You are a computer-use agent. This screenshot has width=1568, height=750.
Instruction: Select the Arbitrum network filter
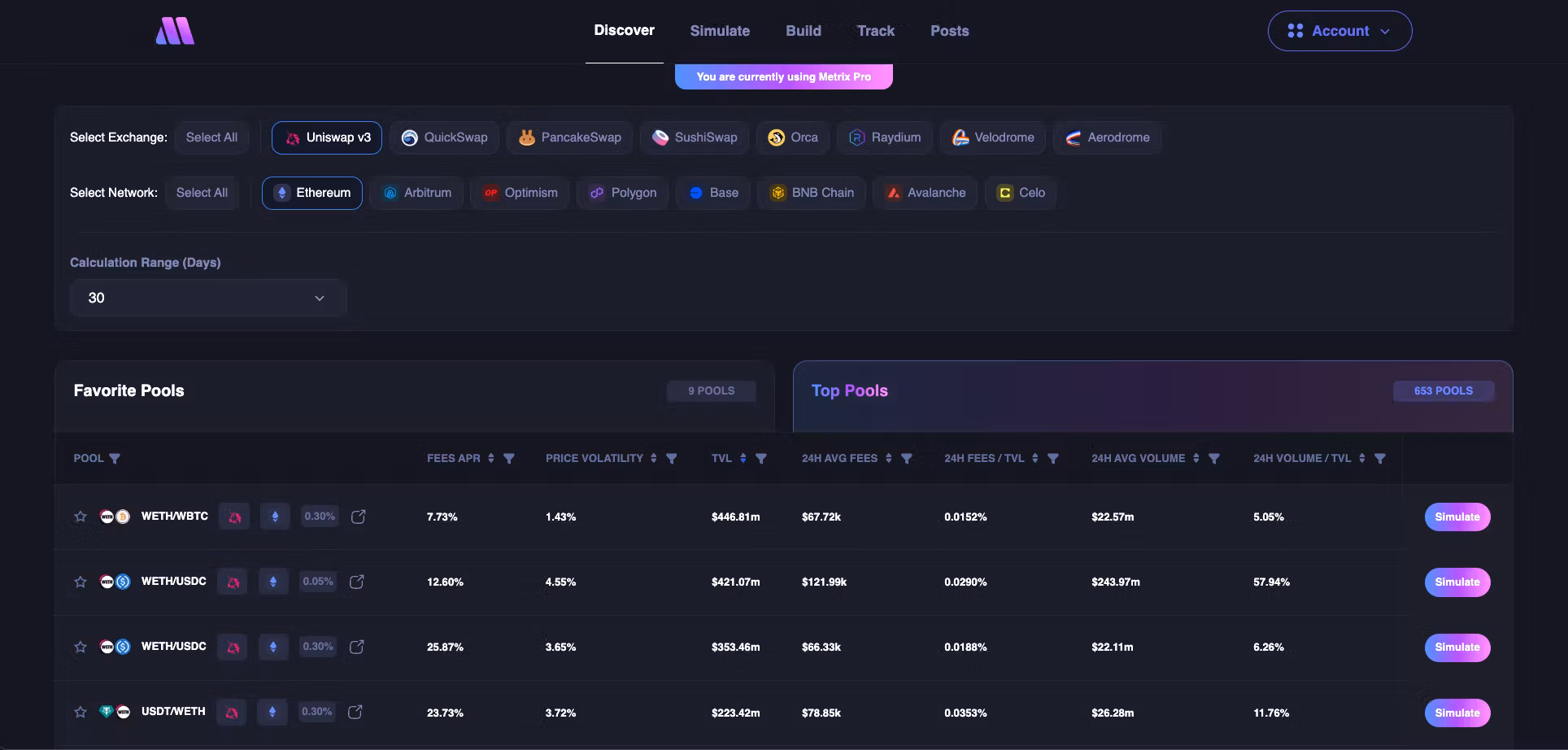point(416,193)
